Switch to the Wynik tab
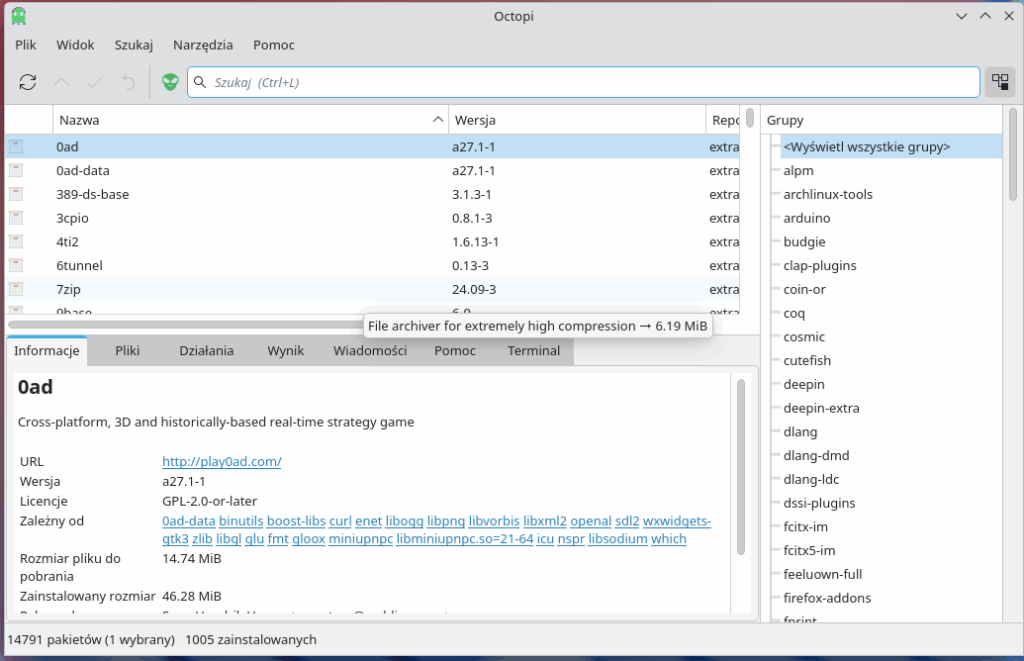Screen dimensions: 1024x661 click(x=285, y=351)
